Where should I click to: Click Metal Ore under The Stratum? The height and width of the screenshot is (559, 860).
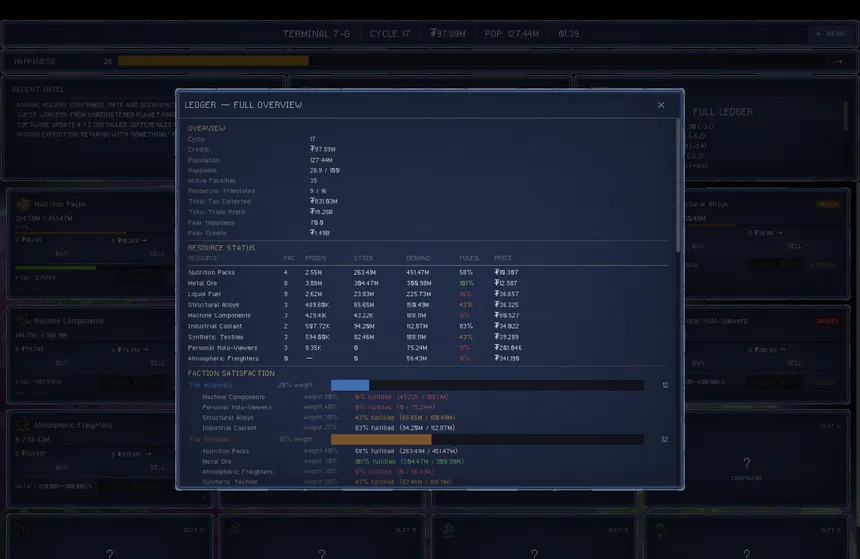point(217,461)
